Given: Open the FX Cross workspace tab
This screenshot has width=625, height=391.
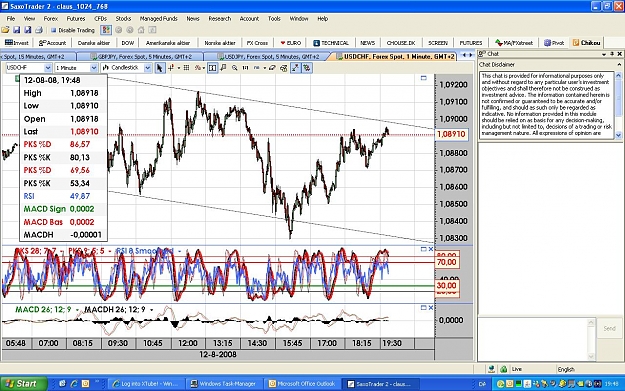Looking at the screenshot, I should pos(257,43).
